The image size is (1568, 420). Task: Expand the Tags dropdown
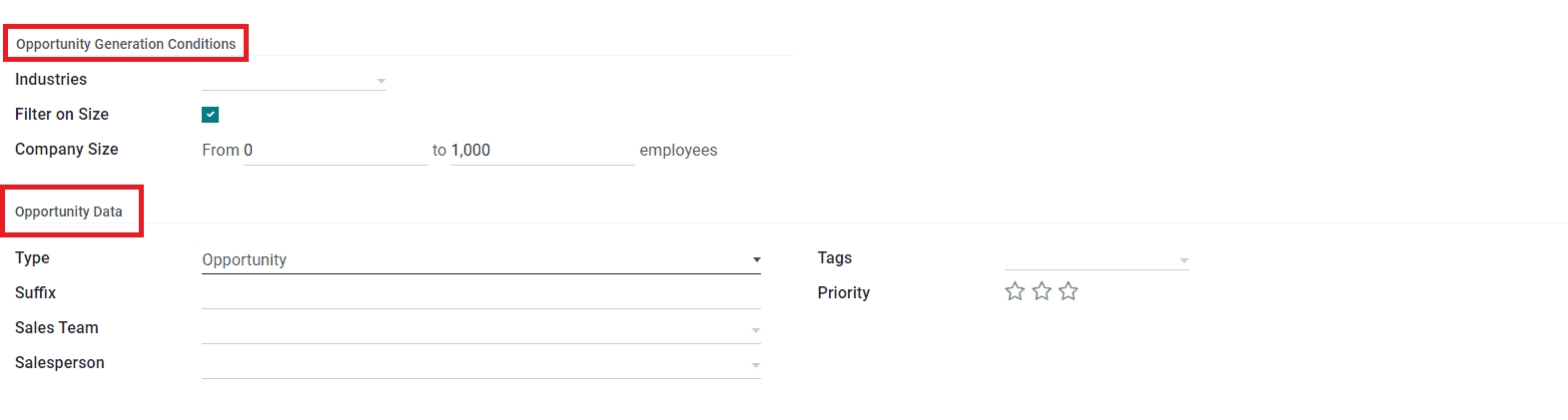[1096, 259]
